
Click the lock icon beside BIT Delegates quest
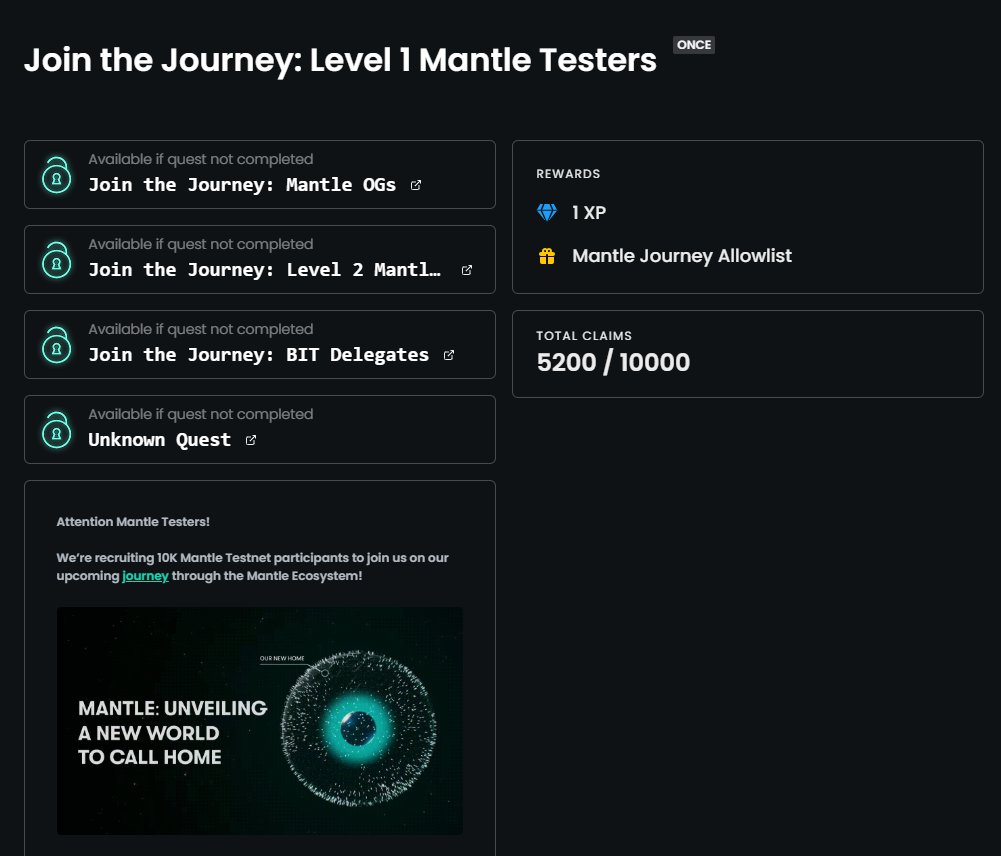[57, 345]
